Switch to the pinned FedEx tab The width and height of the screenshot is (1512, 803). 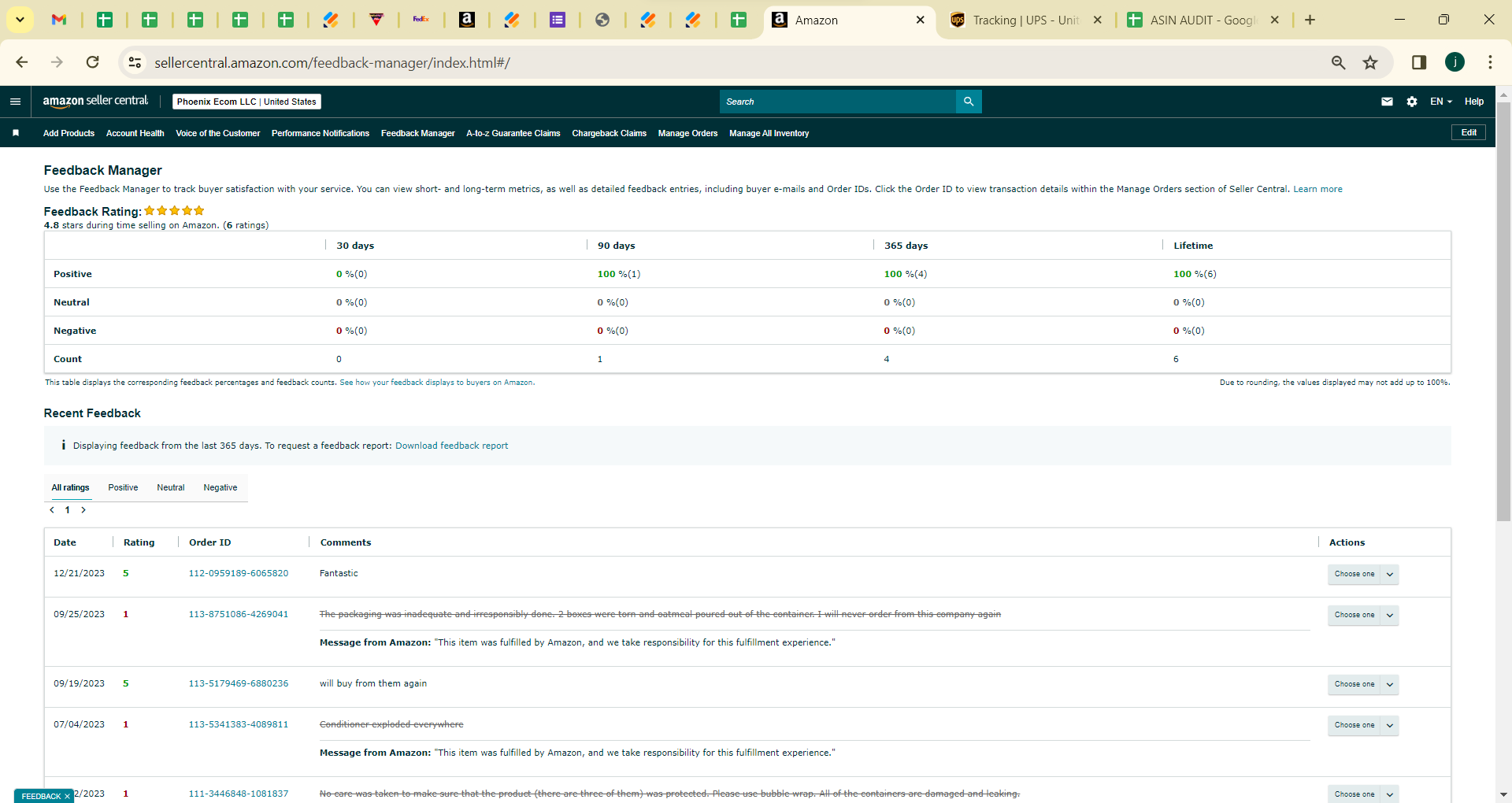pos(421,20)
